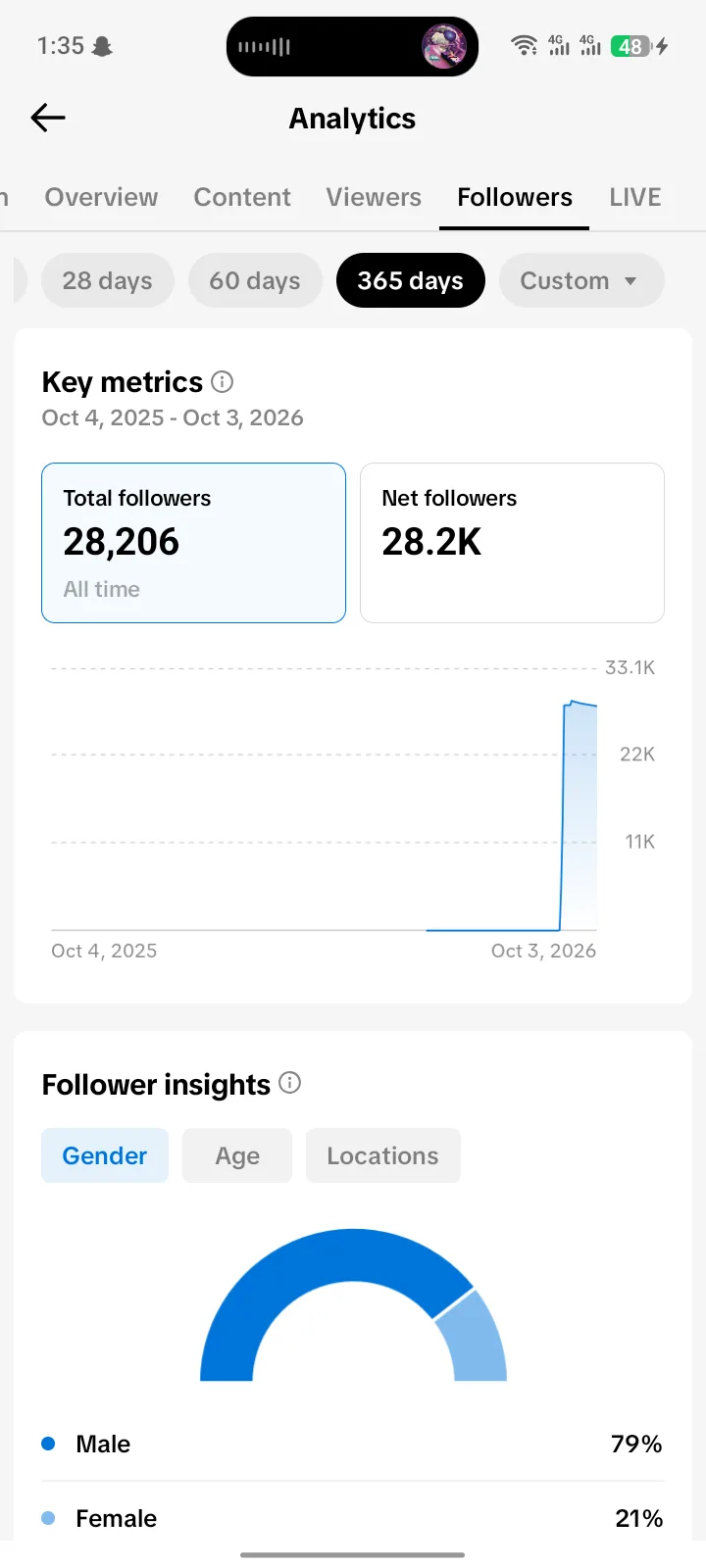
Task: Open Key metrics info icon
Action: coord(223,381)
